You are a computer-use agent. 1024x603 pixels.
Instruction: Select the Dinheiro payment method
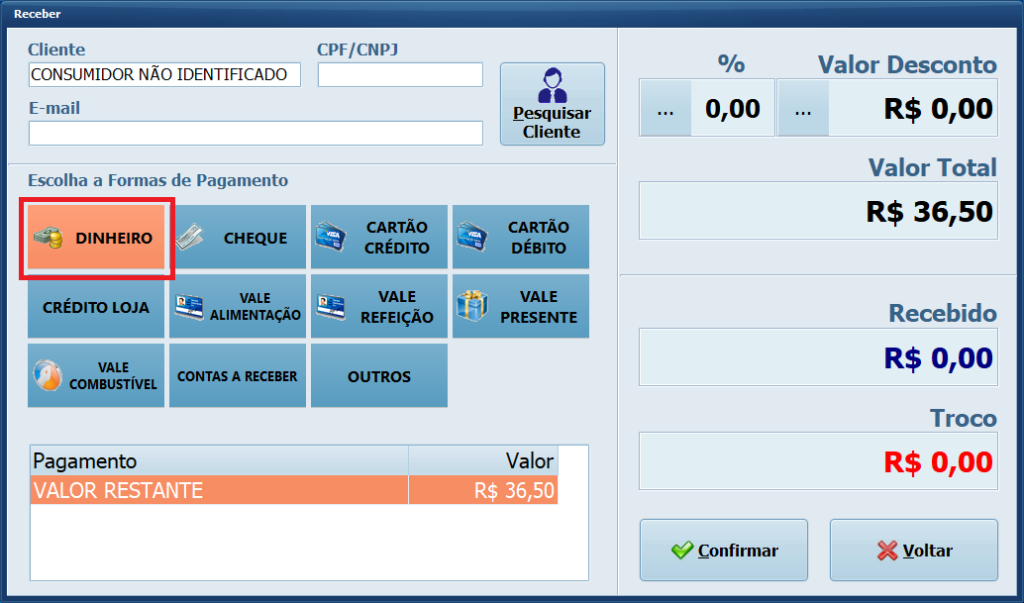pyautogui.click(x=97, y=239)
